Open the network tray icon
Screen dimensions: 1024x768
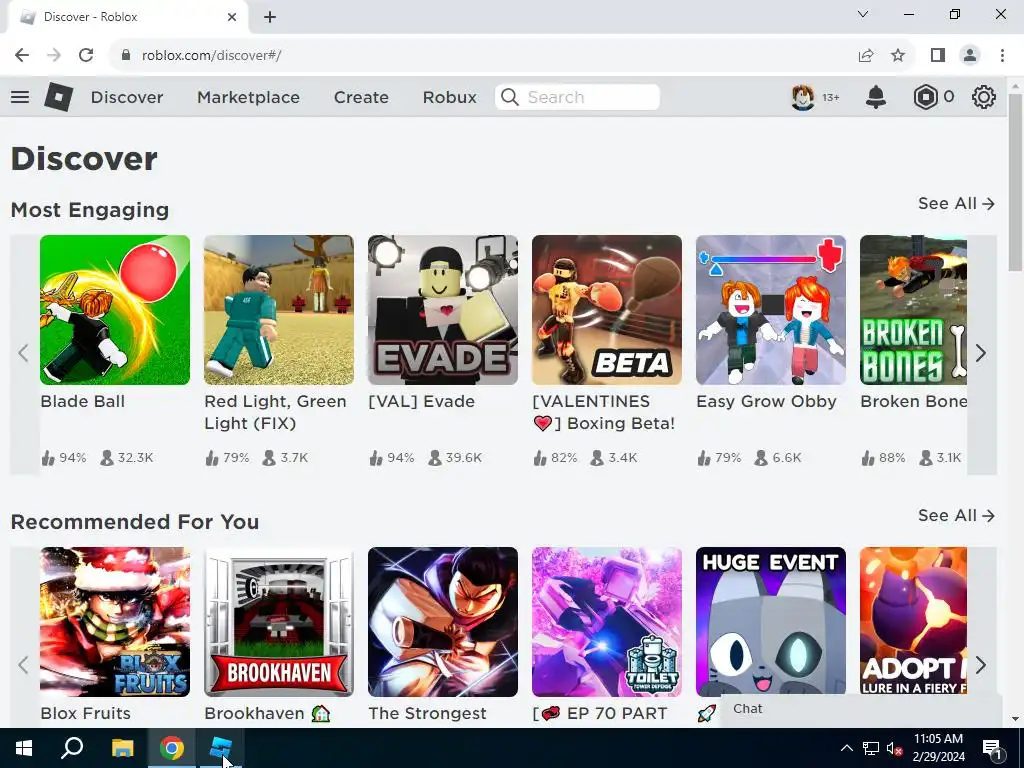(x=871, y=748)
